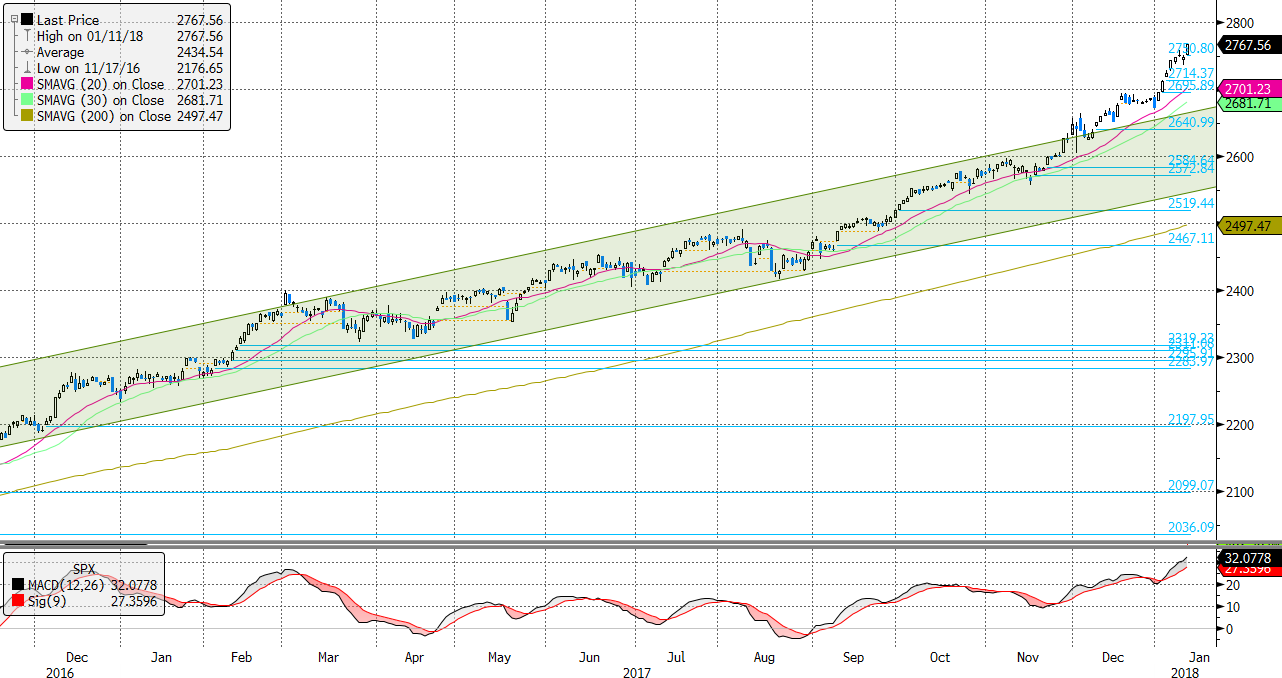
Task: Click the 'Mar' x-axis month label
Action: click(x=329, y=658)
